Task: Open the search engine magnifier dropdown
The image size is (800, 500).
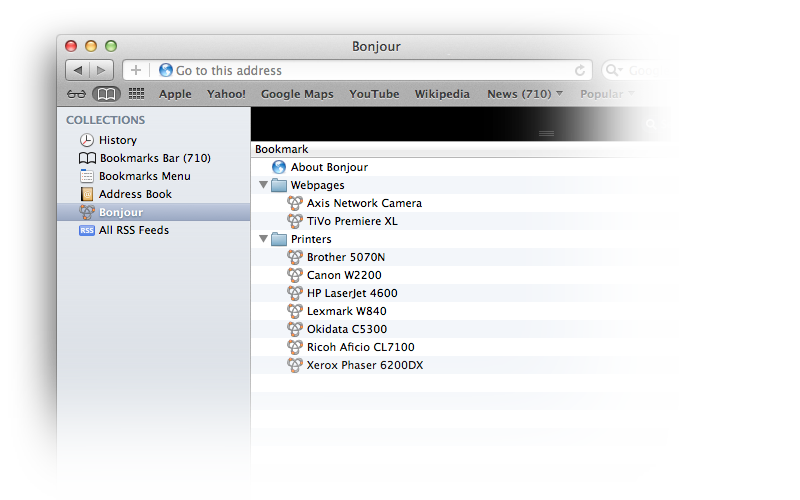Action: 614,70
